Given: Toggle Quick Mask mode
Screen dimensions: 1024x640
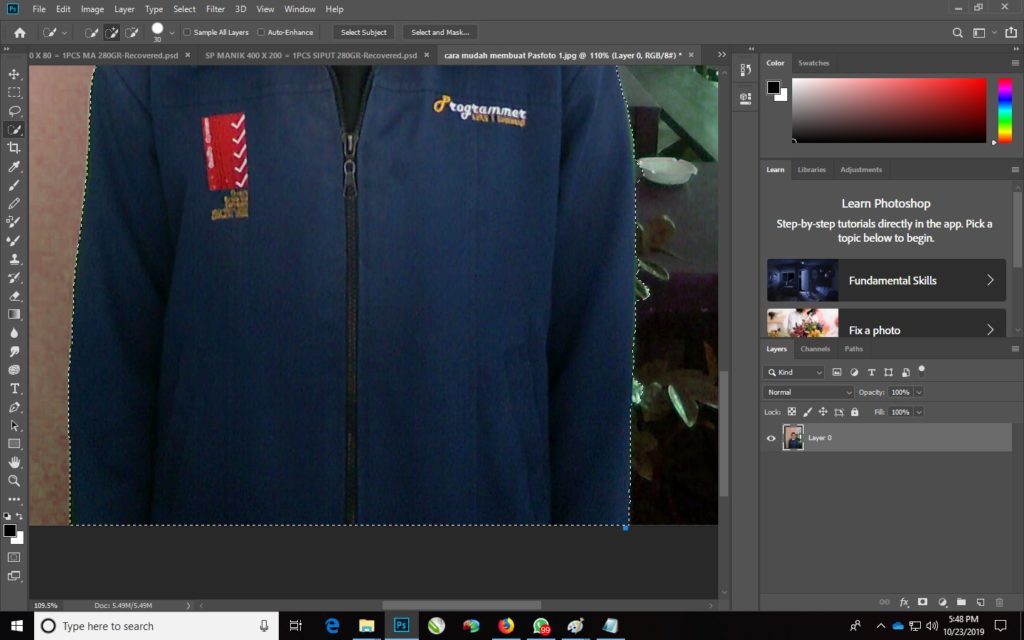Looking at the screenshot, I should (14, 557).
